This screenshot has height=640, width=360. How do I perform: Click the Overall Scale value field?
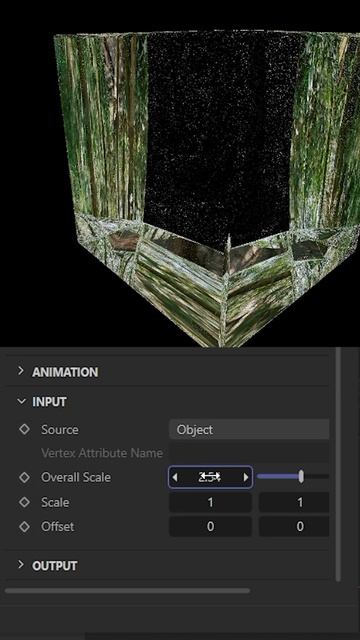[x=210, y=477]
